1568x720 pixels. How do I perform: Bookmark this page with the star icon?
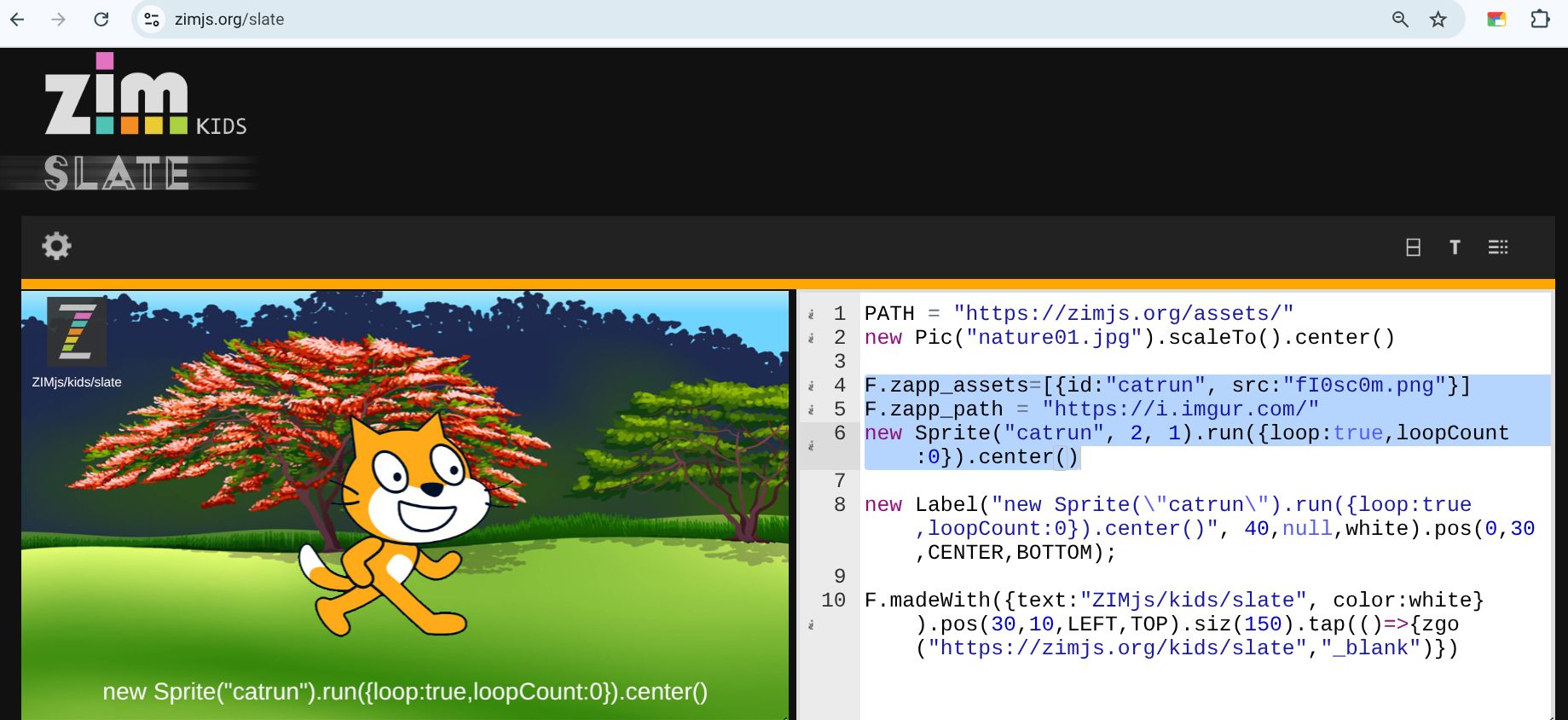pyautogui.click(x=1438, y=20)
